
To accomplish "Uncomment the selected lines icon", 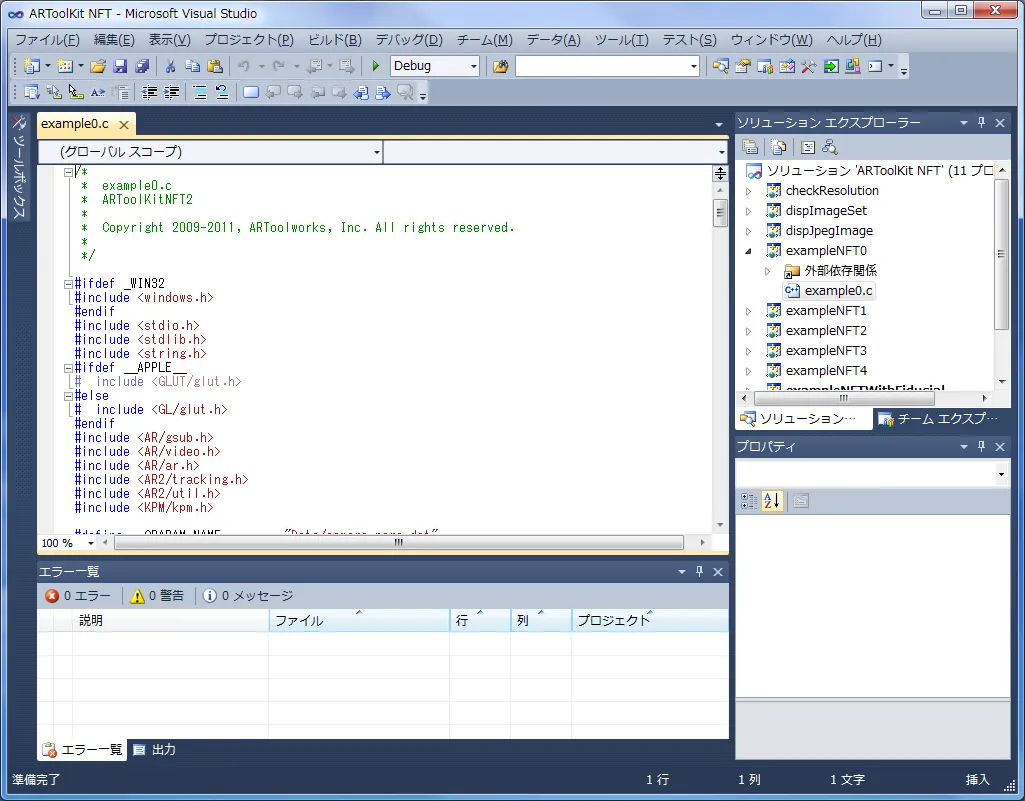I will [222, 92].
